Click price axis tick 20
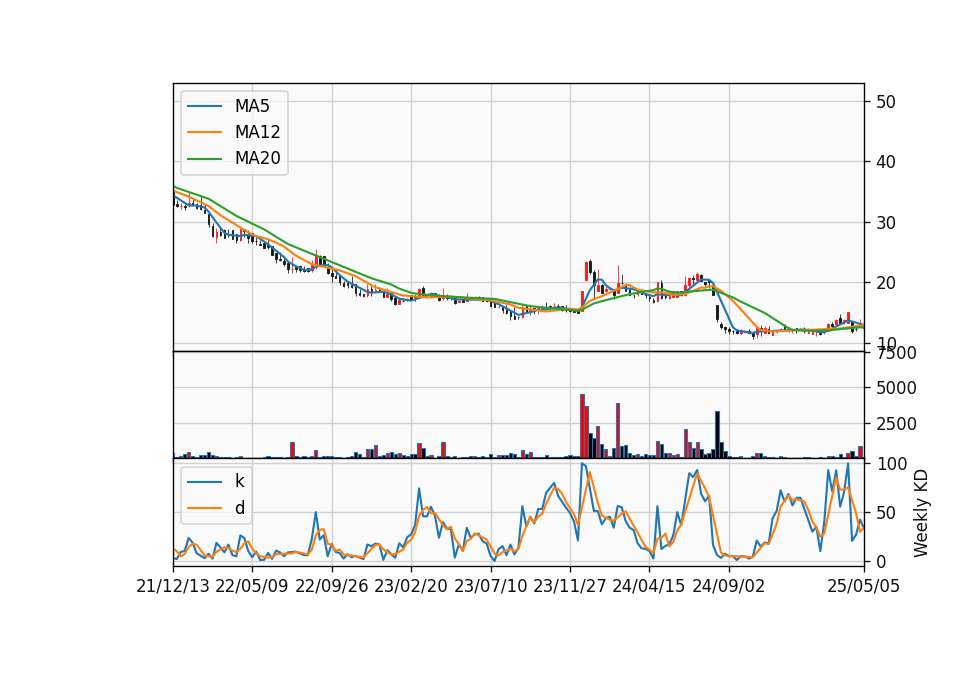The width and height of the screenshot is (960, 690). (x=886, y=283)
